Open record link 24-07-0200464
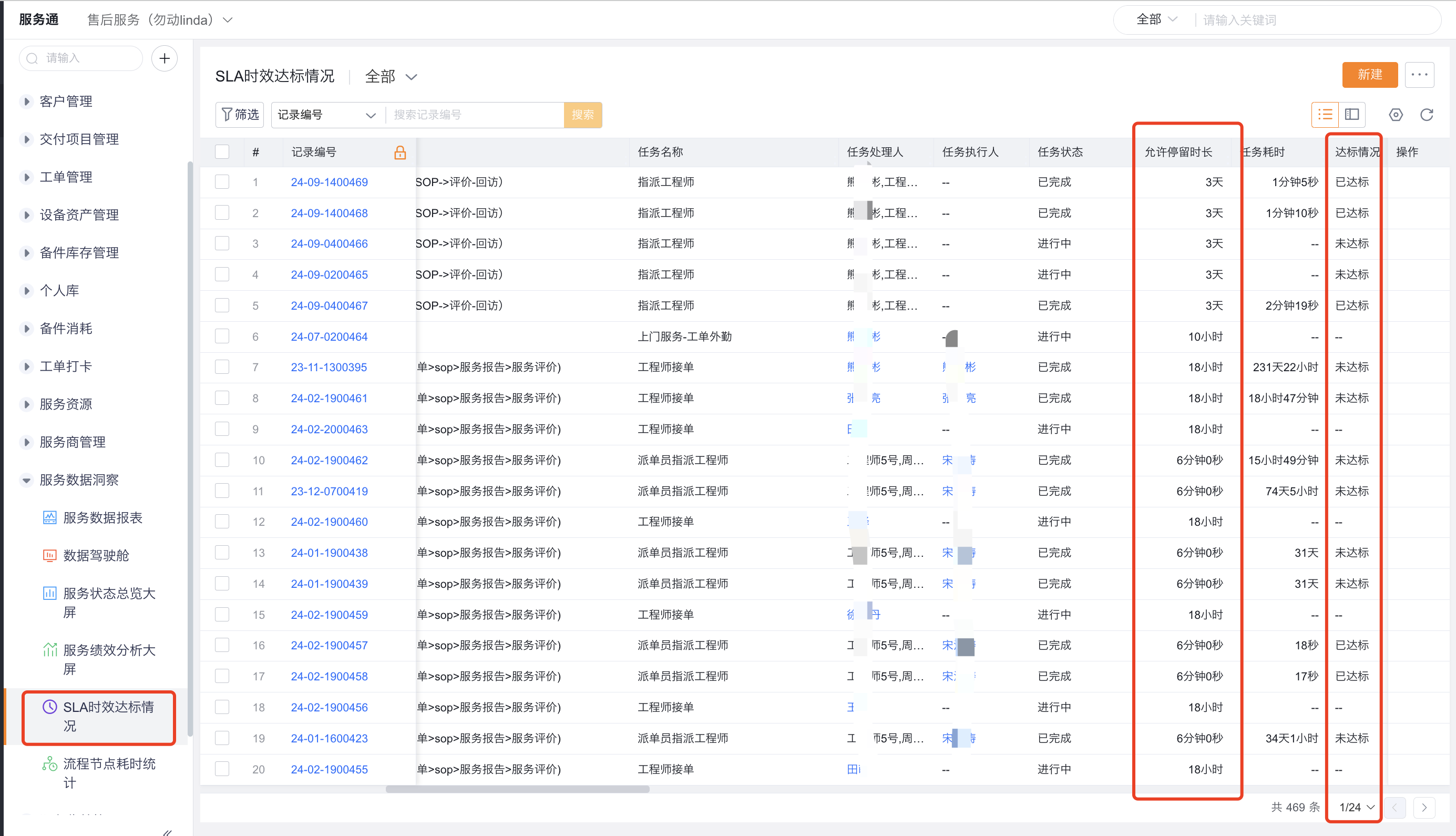The image size is (1456, 836). pyautogui.click(x=329, y=337)
